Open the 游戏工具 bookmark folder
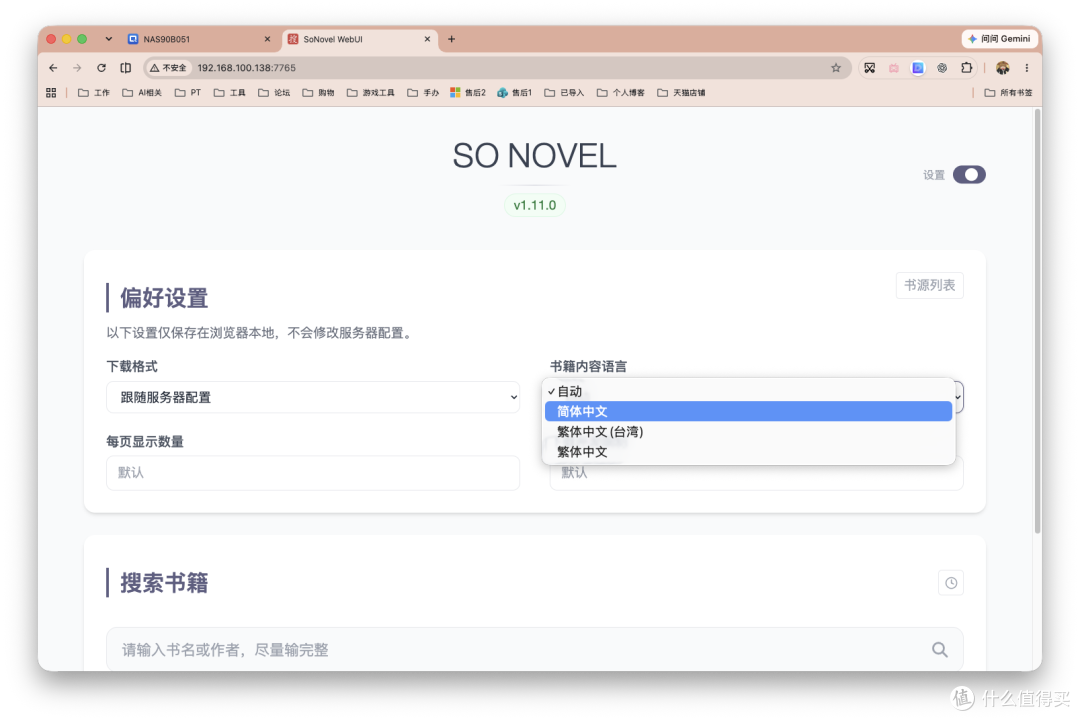 (x=371, y=92)
